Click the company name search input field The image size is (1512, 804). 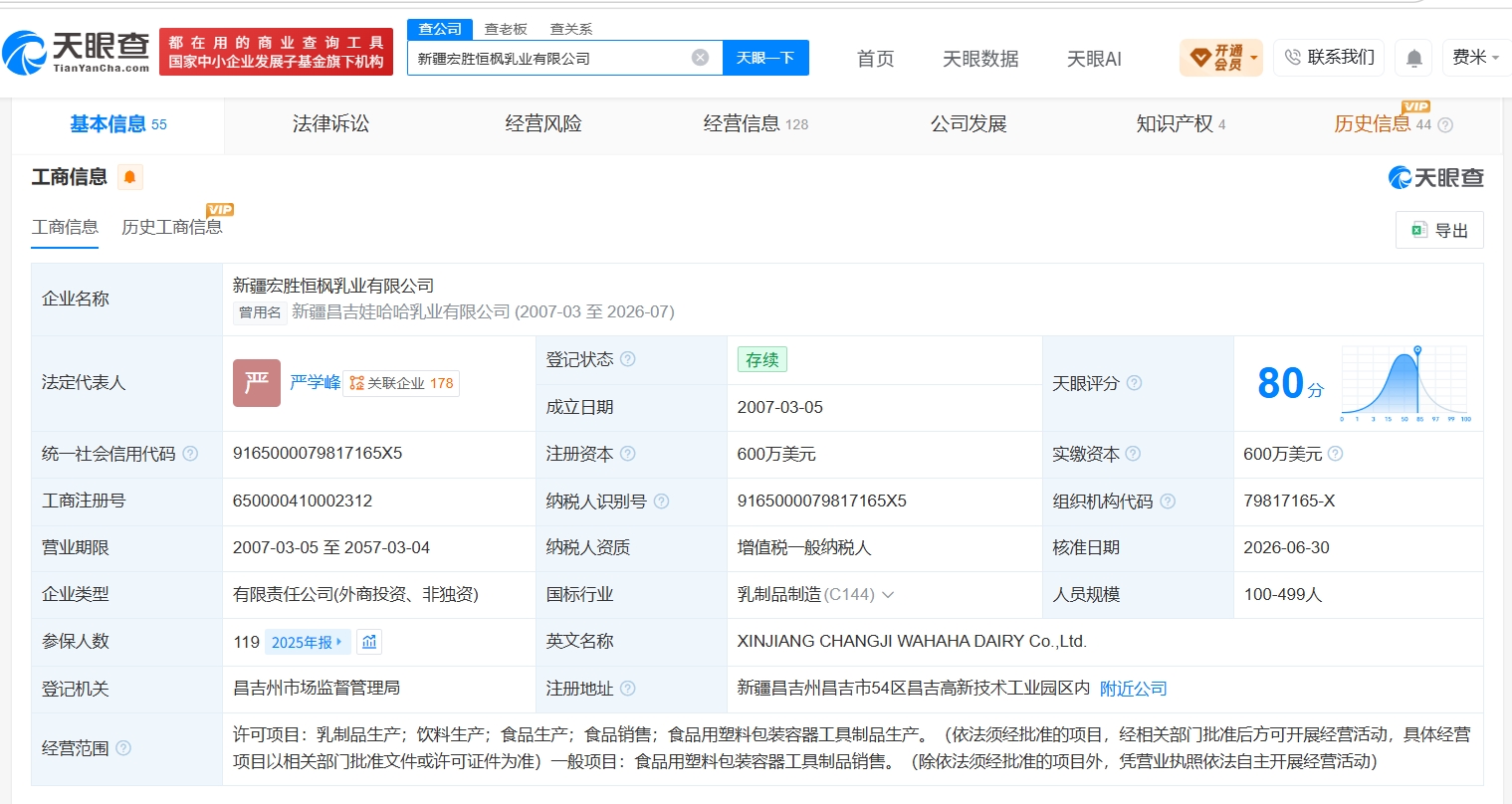(x=552, y=58)
